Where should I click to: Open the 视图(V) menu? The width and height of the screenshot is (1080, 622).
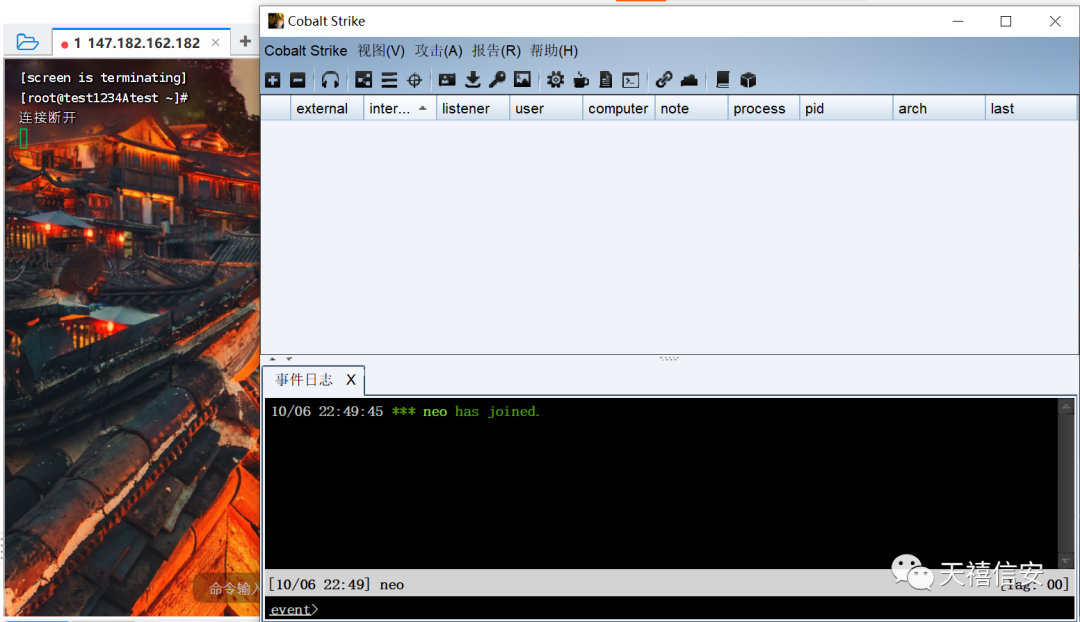(381, 51)
